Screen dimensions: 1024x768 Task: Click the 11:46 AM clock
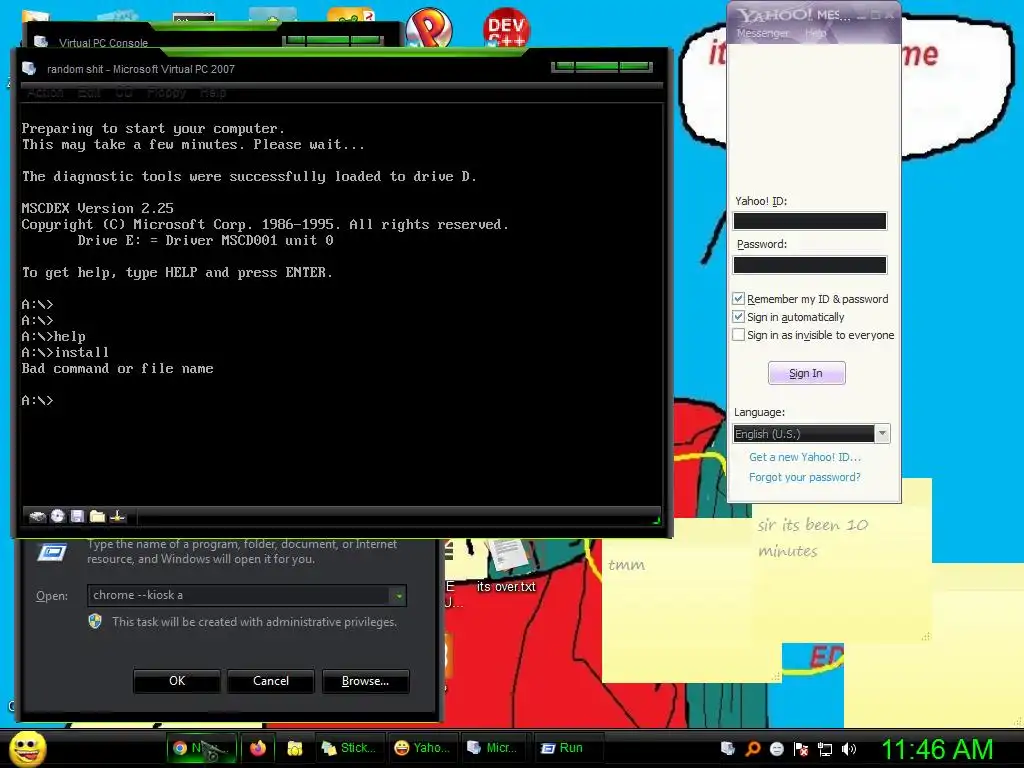point(937,749)
